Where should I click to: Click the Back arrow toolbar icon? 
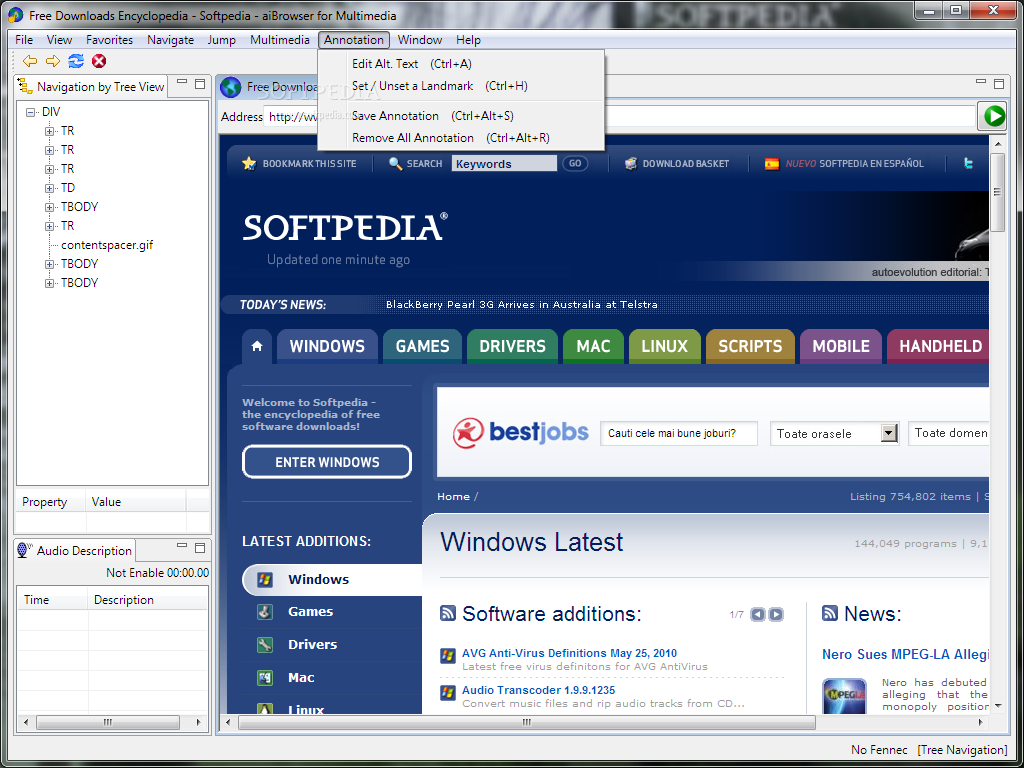coord(29,61)
